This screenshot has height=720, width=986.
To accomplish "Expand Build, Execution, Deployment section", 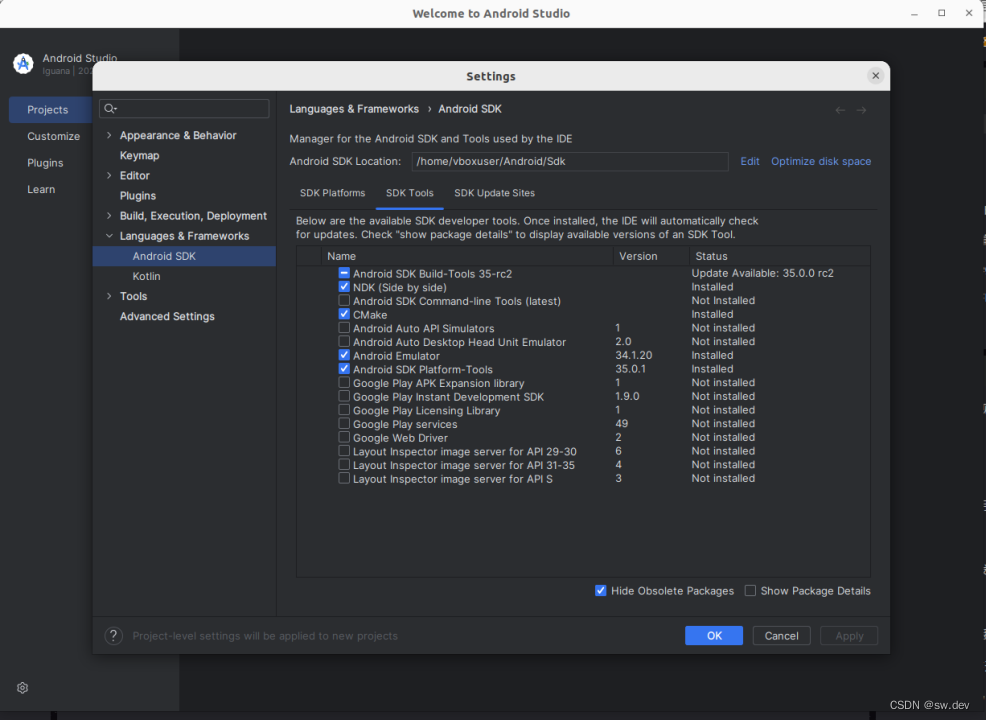I will tap(109, 216).
